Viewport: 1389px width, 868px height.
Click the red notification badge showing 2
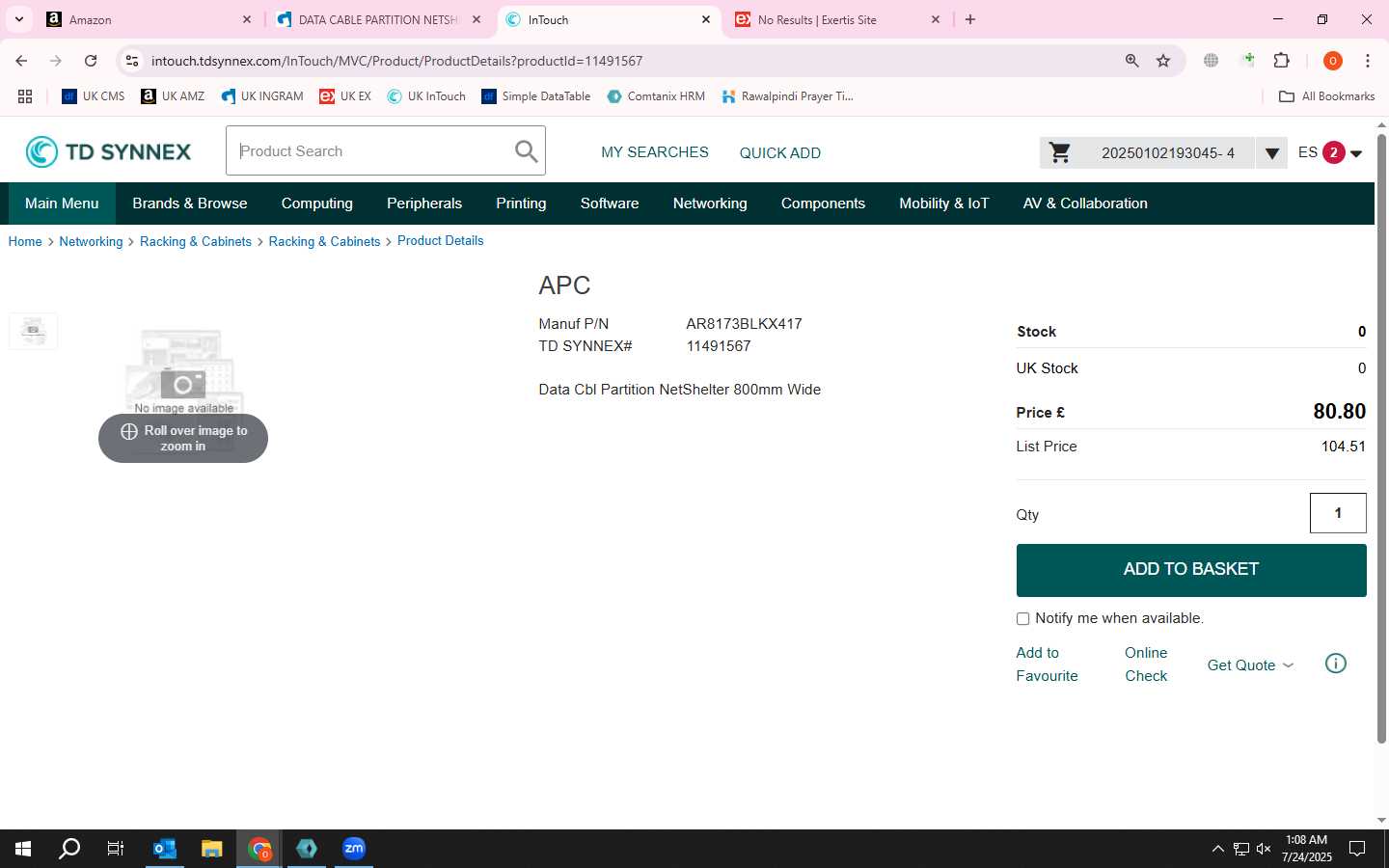pos(1333,152)
